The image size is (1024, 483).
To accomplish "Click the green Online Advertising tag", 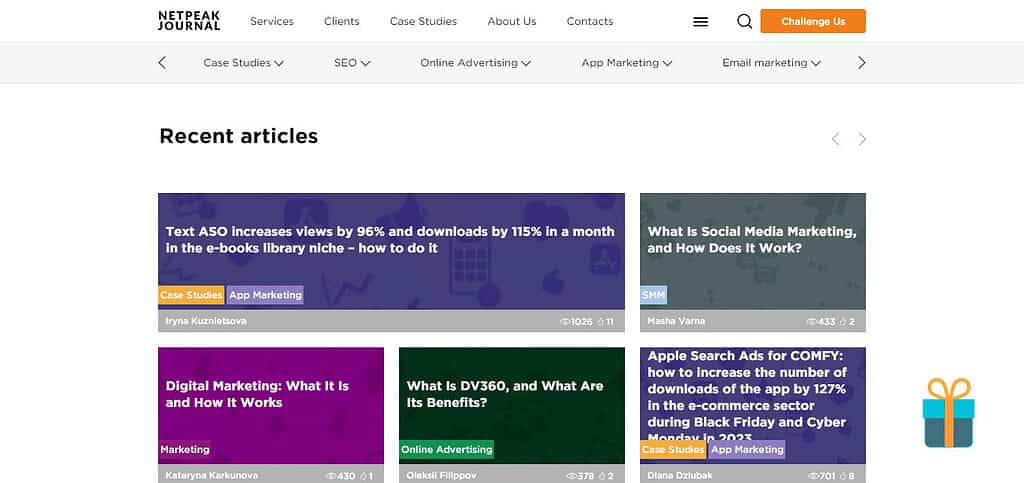I will [446, 450].
